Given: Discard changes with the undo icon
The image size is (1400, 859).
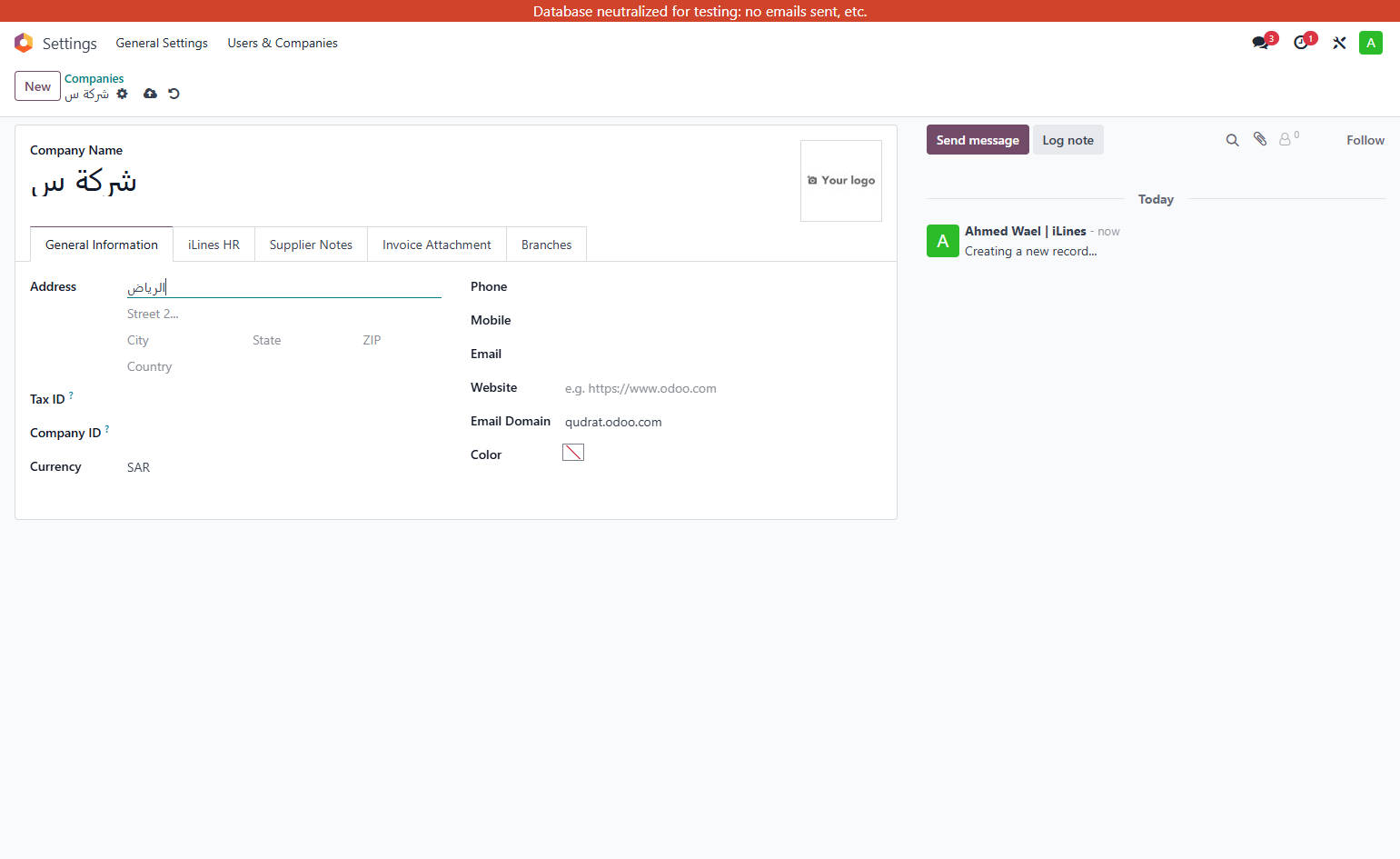Looking at the screenshot, I should pyautogui.click(x=174, y=94).
